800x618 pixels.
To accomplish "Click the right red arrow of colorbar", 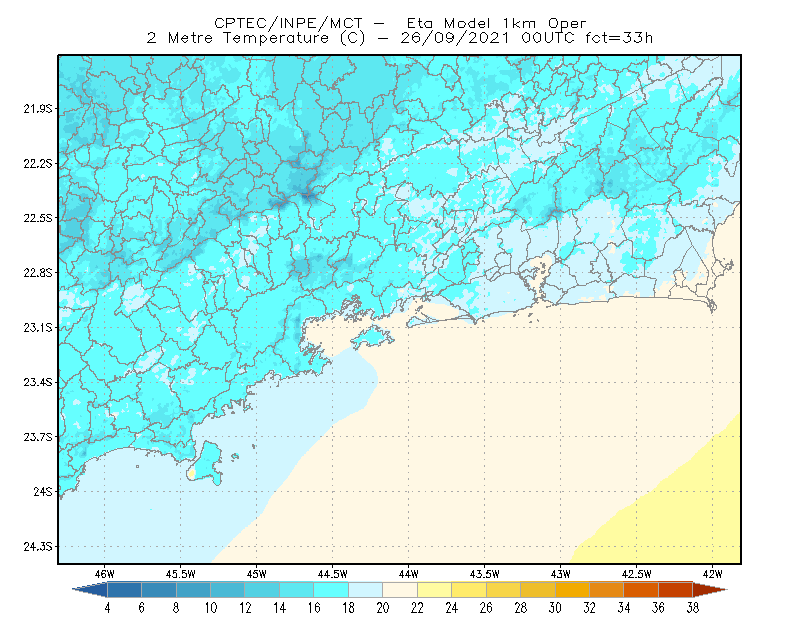I will tap(710, 590).
